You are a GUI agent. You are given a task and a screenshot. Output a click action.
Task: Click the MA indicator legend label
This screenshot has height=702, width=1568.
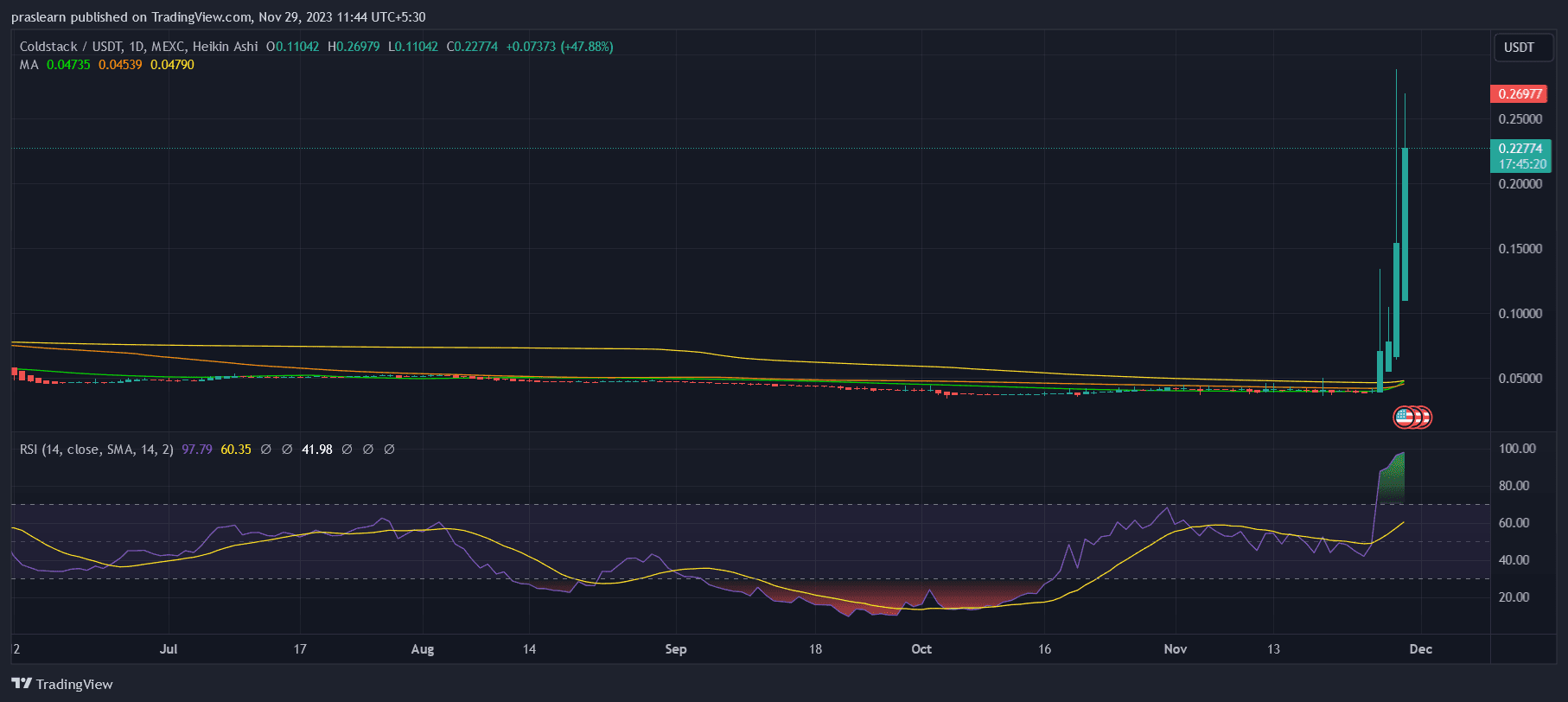click(x=29, y=65)
